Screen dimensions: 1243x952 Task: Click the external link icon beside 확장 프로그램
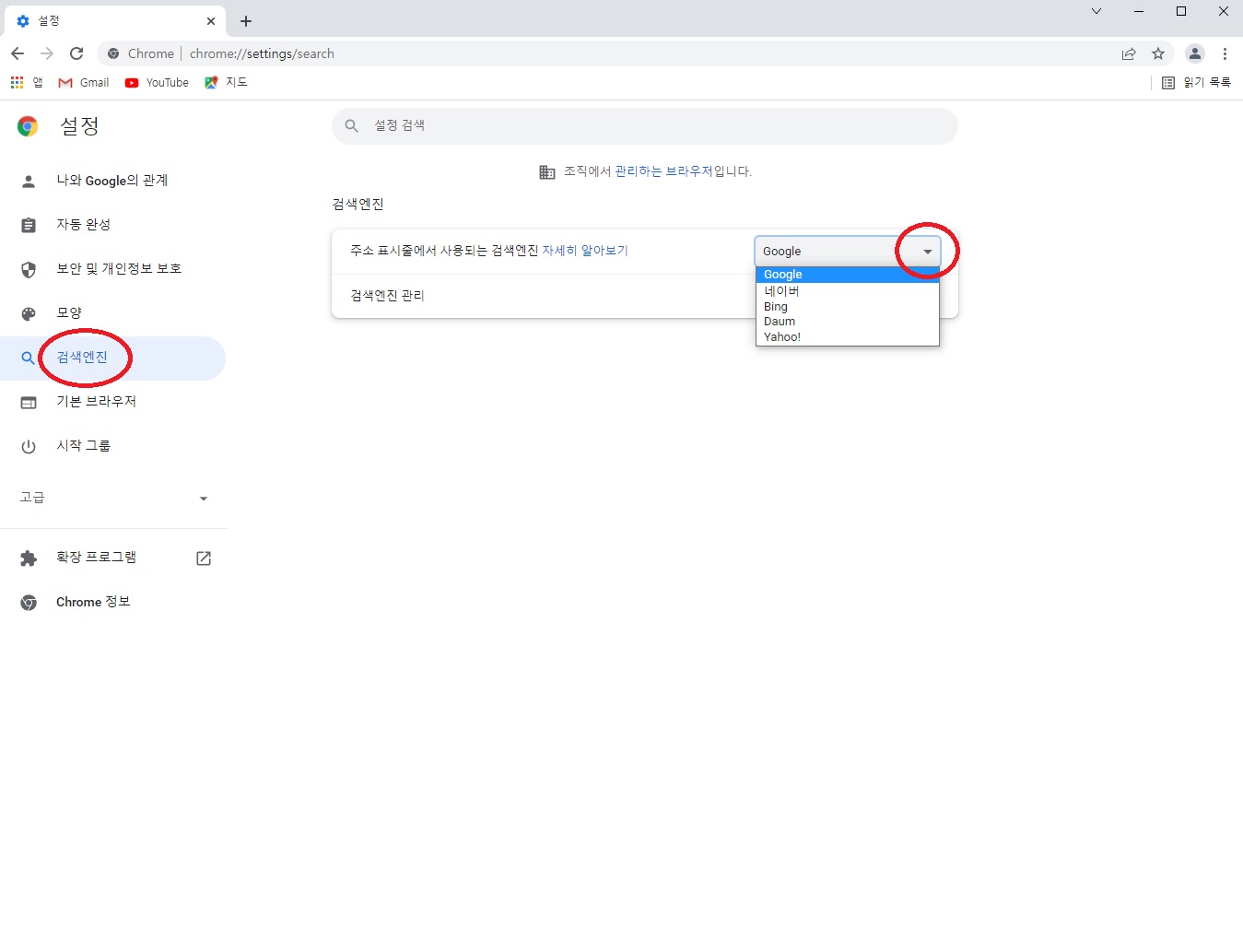(204, 558)
